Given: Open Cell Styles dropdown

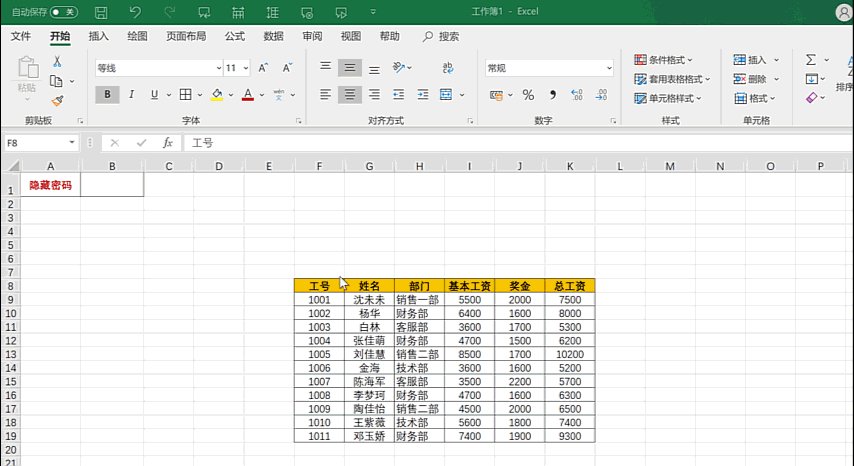Looking at the screenshot, I should (668, 99).
